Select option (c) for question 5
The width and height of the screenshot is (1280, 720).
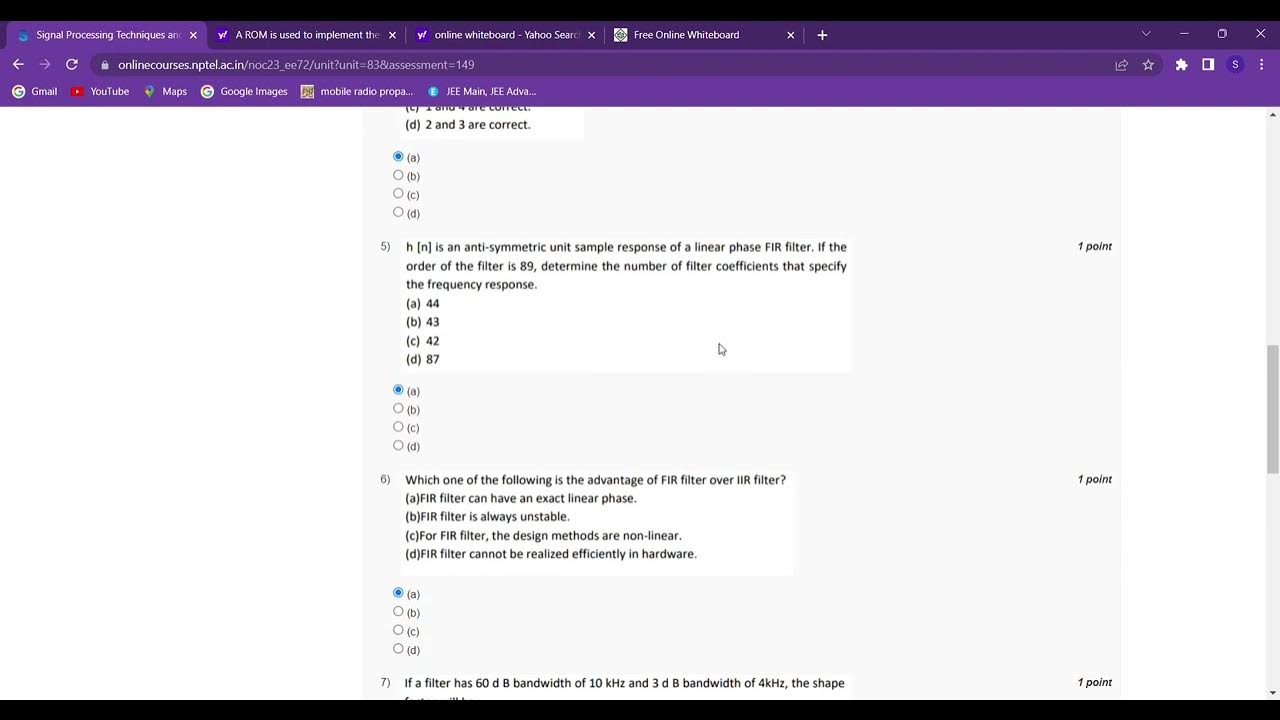click(x=398, y=427)
